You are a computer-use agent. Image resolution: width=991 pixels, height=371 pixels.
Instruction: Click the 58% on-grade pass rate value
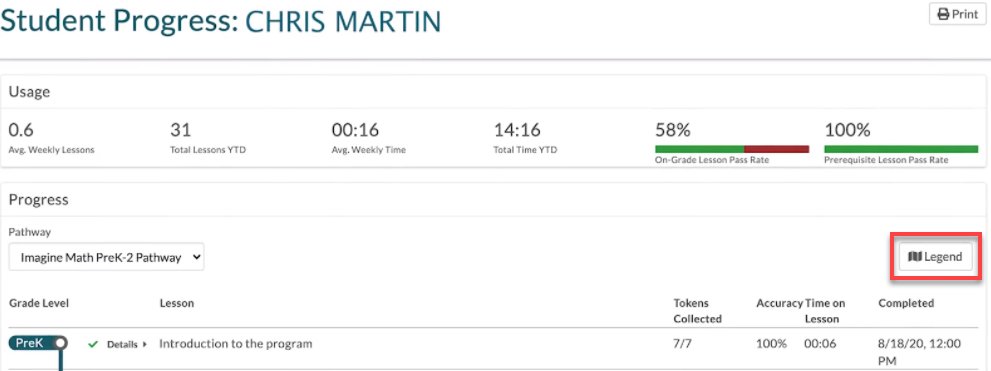pyautogui.click(x=672, y=130)
